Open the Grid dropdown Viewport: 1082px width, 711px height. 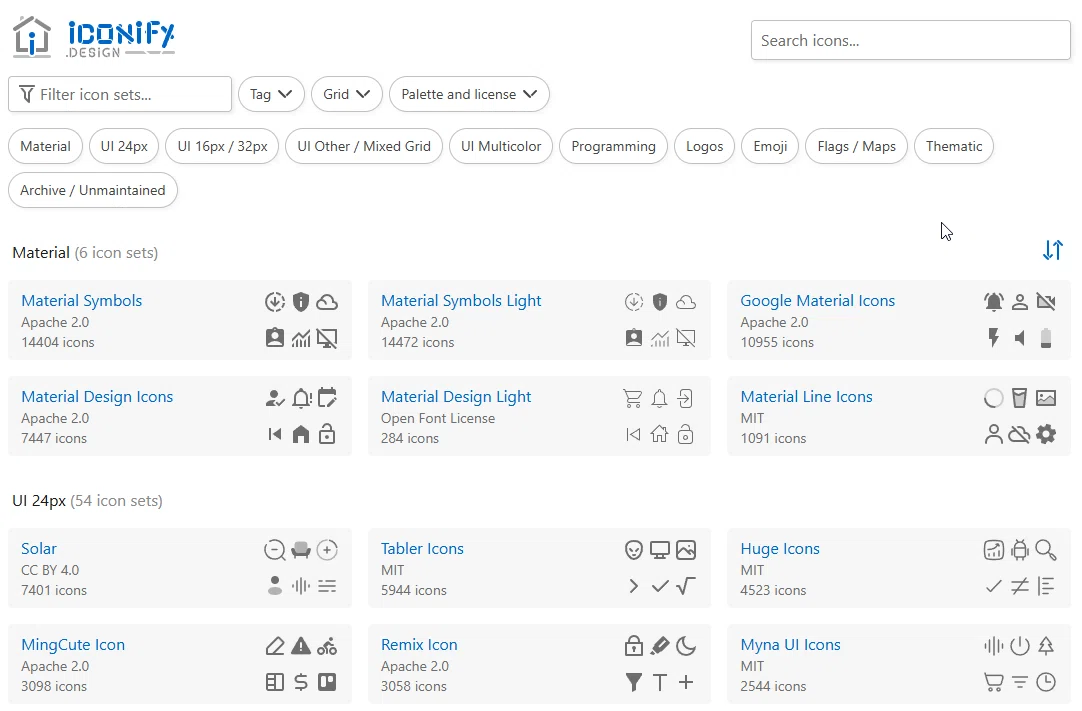point(347,94)
